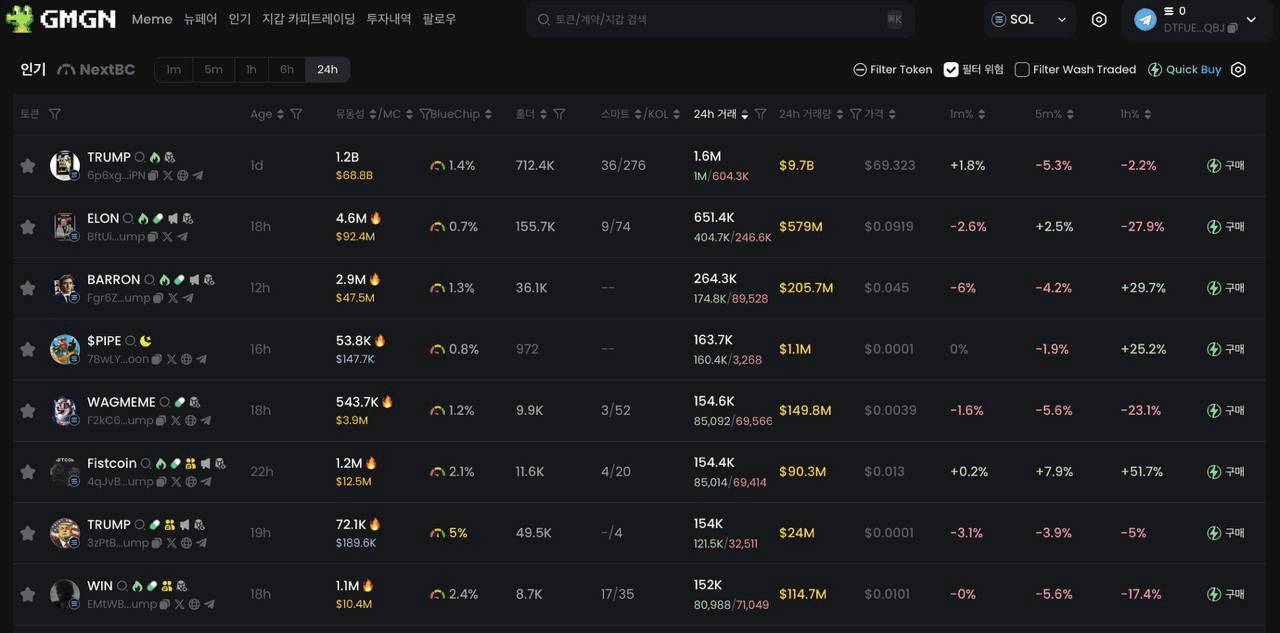The width and height of the screenshot is (1280, 633).
Task: Favorite Fistcoin using the star
Action: tap(28, 472)
